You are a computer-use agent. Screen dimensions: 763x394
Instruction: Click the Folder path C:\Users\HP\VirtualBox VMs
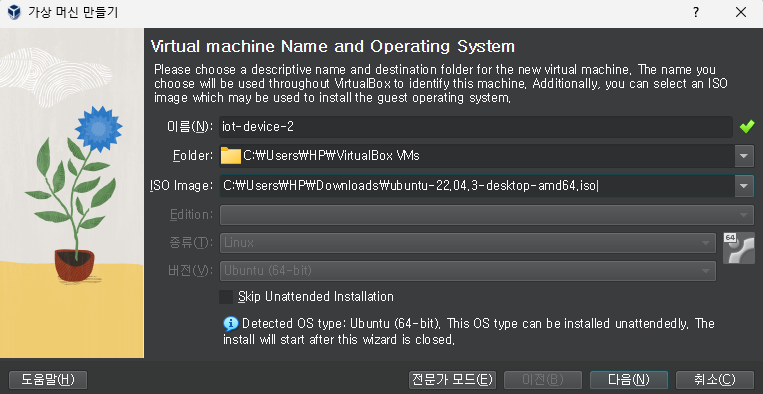(x=332, y=156)
